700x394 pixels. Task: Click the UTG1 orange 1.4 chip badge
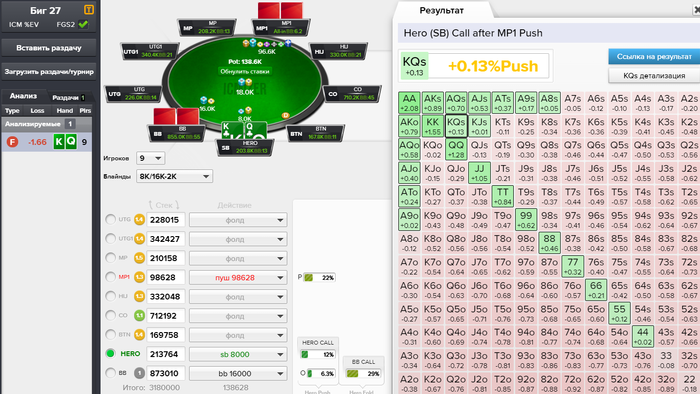pyautogui.click(x=139, y=239)
